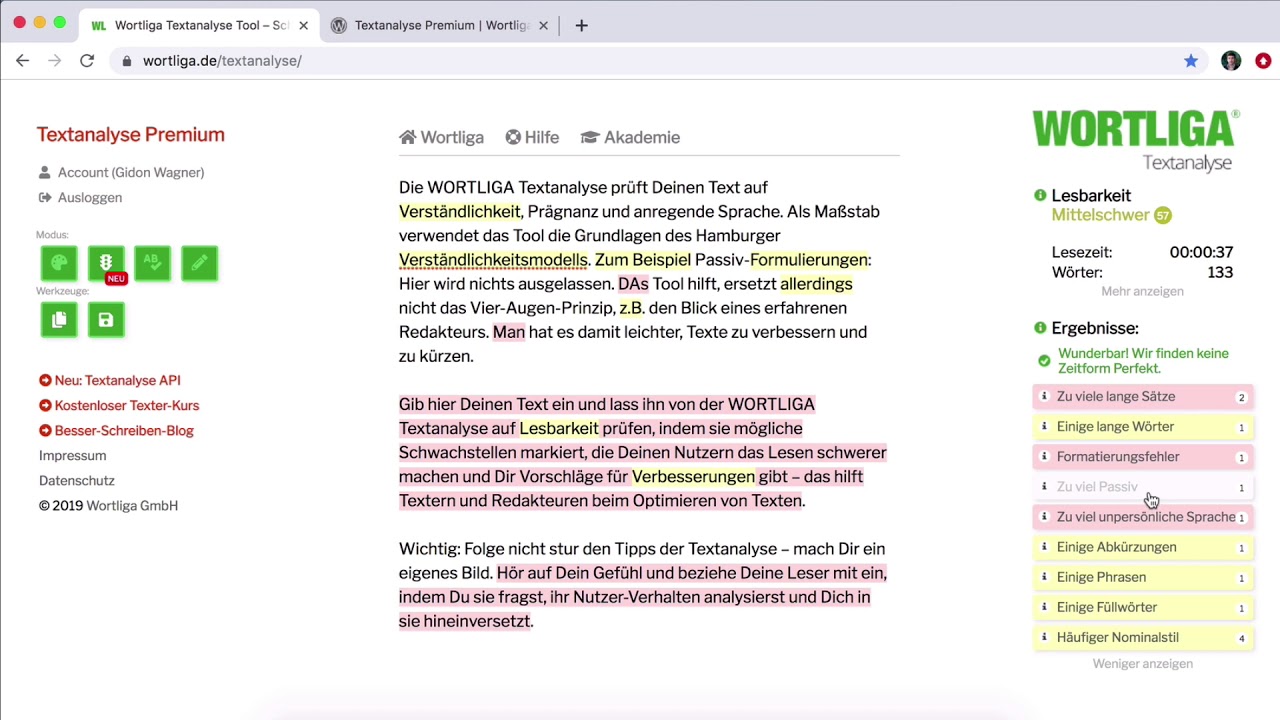1280x720 pixels.
Task: Open the Chrome profile avatar
Action: coord(1231,61)
